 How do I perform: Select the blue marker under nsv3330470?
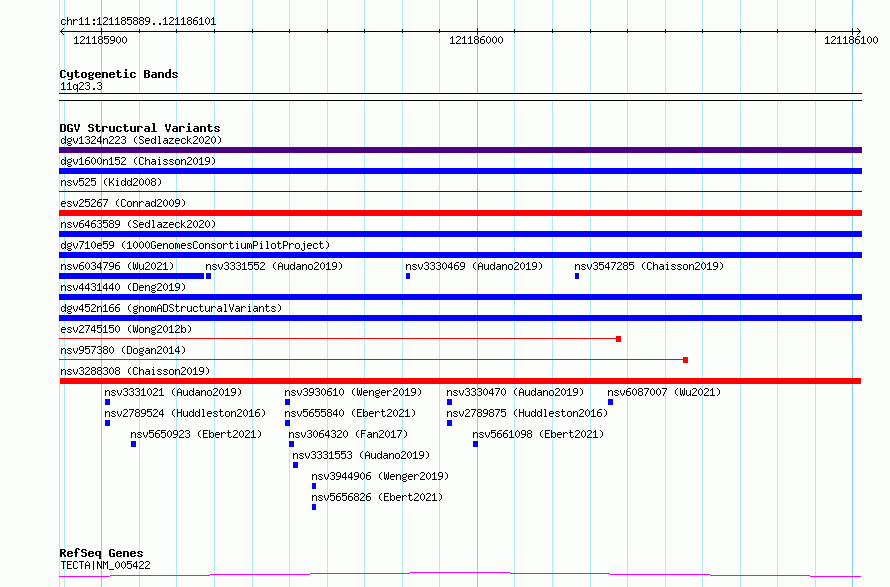(450, 402)
